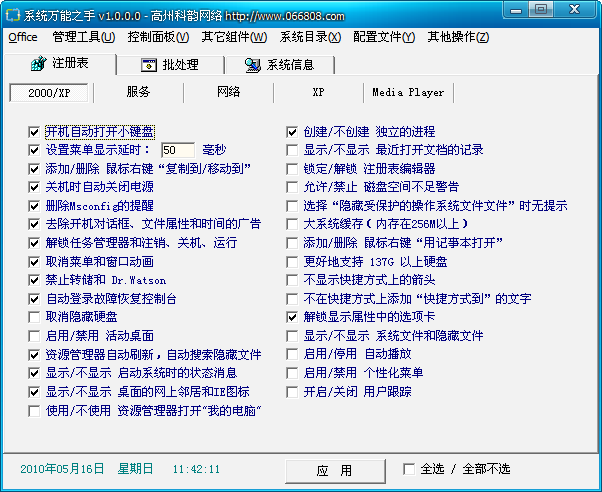
Task: Open the 配置文件(Y) menu
Action: (x=383, y=37)
